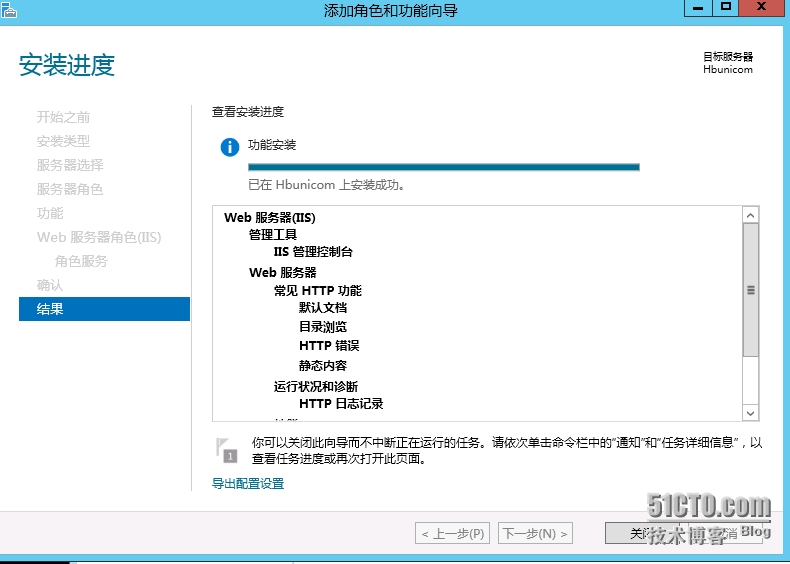Click the 功能安装 status label
This screenshot has height=564, width=790.
pos(272,145)
